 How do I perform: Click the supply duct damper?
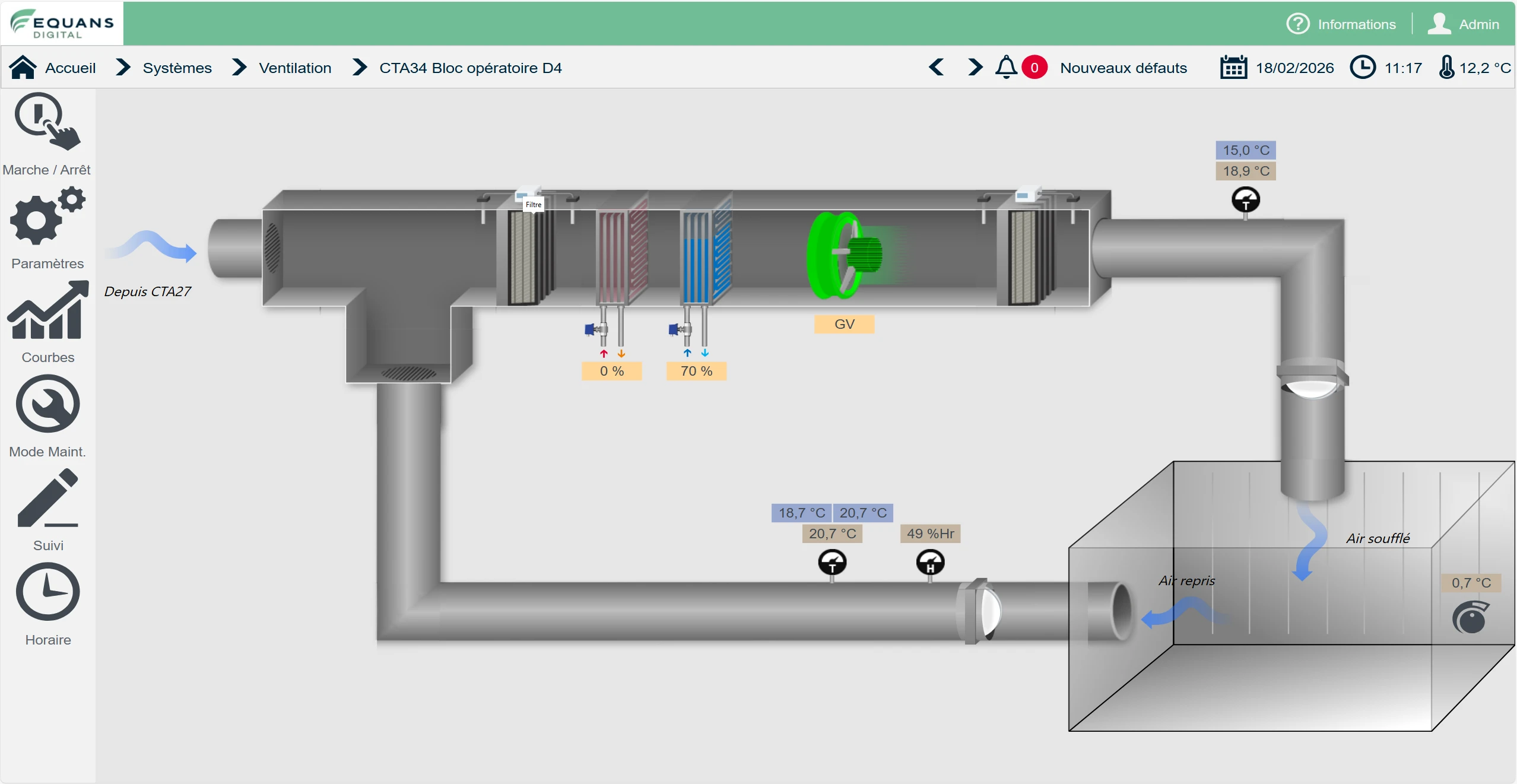click(1312, 379)
